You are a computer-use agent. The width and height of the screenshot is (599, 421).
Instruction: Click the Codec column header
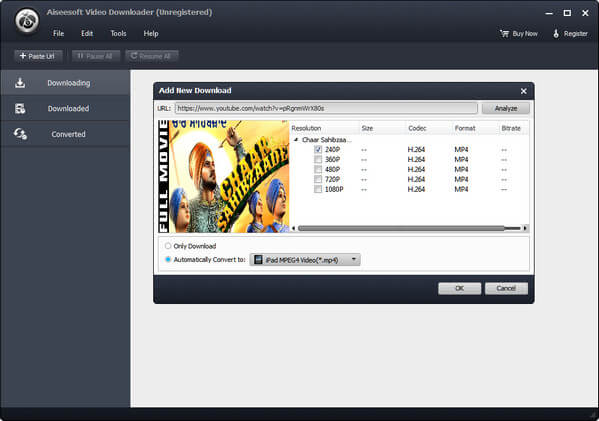click(429, 128)
